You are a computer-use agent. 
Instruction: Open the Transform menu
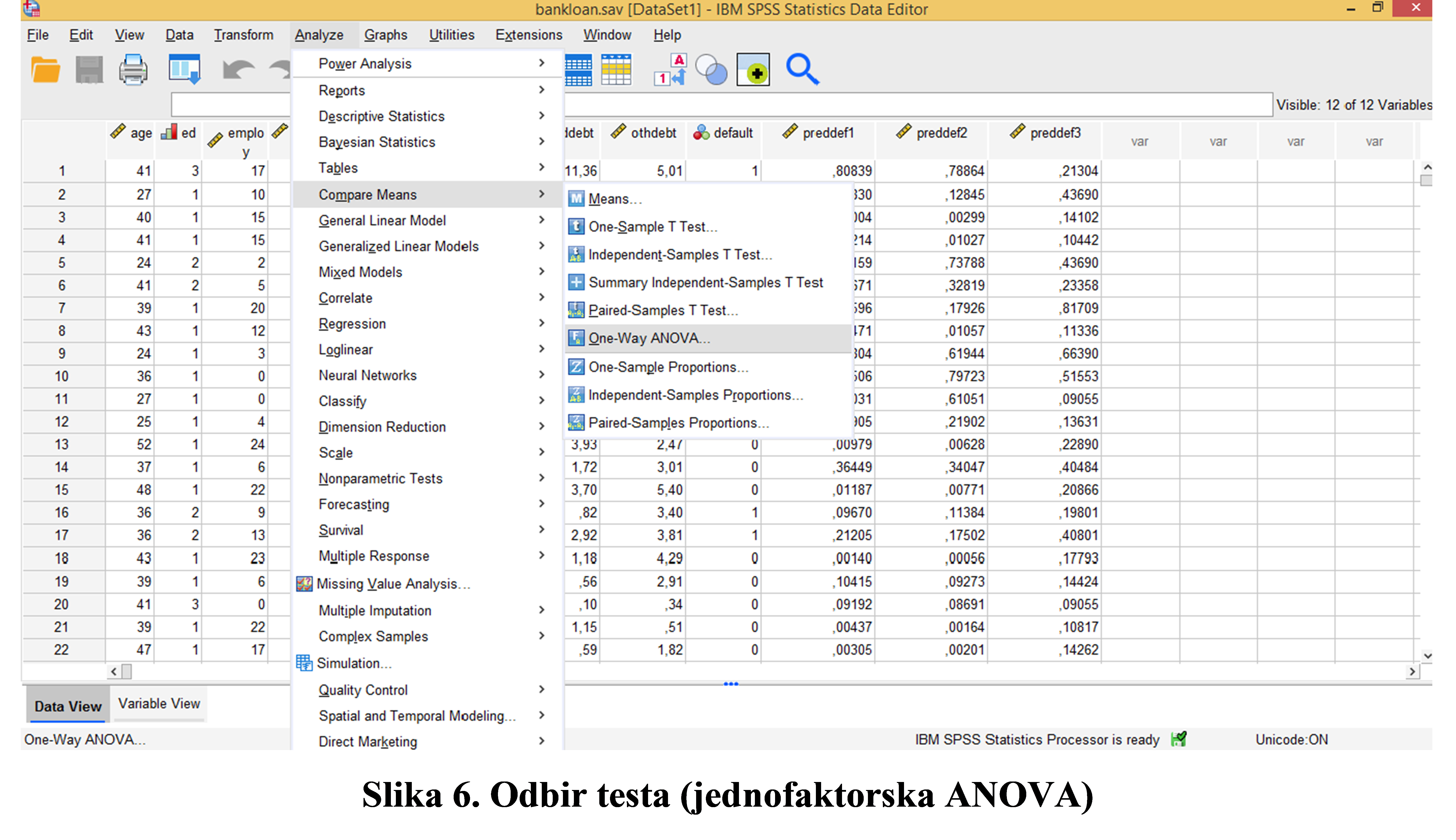coord(243,35)
